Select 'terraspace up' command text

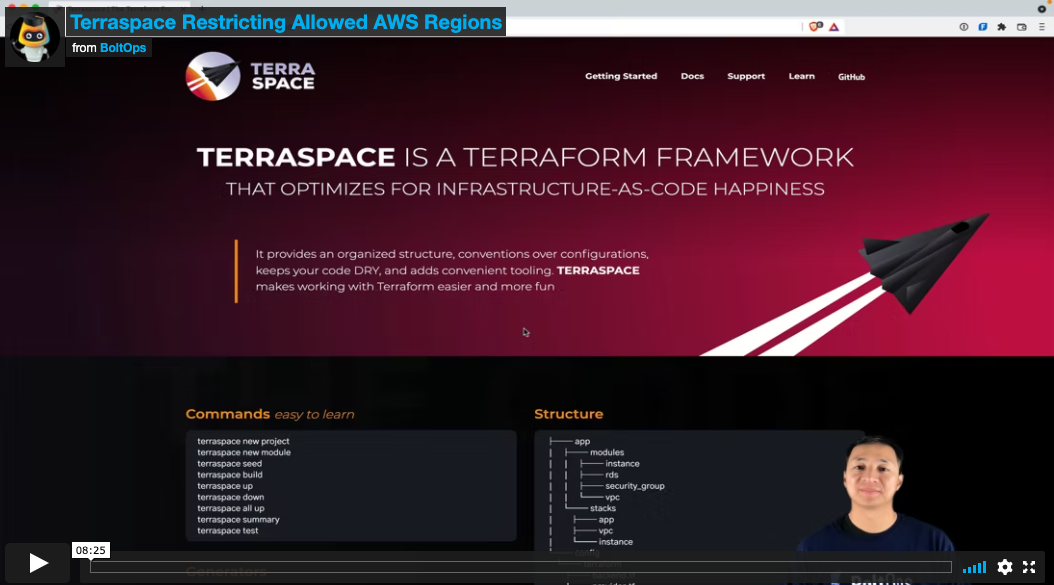pos(225,486)
